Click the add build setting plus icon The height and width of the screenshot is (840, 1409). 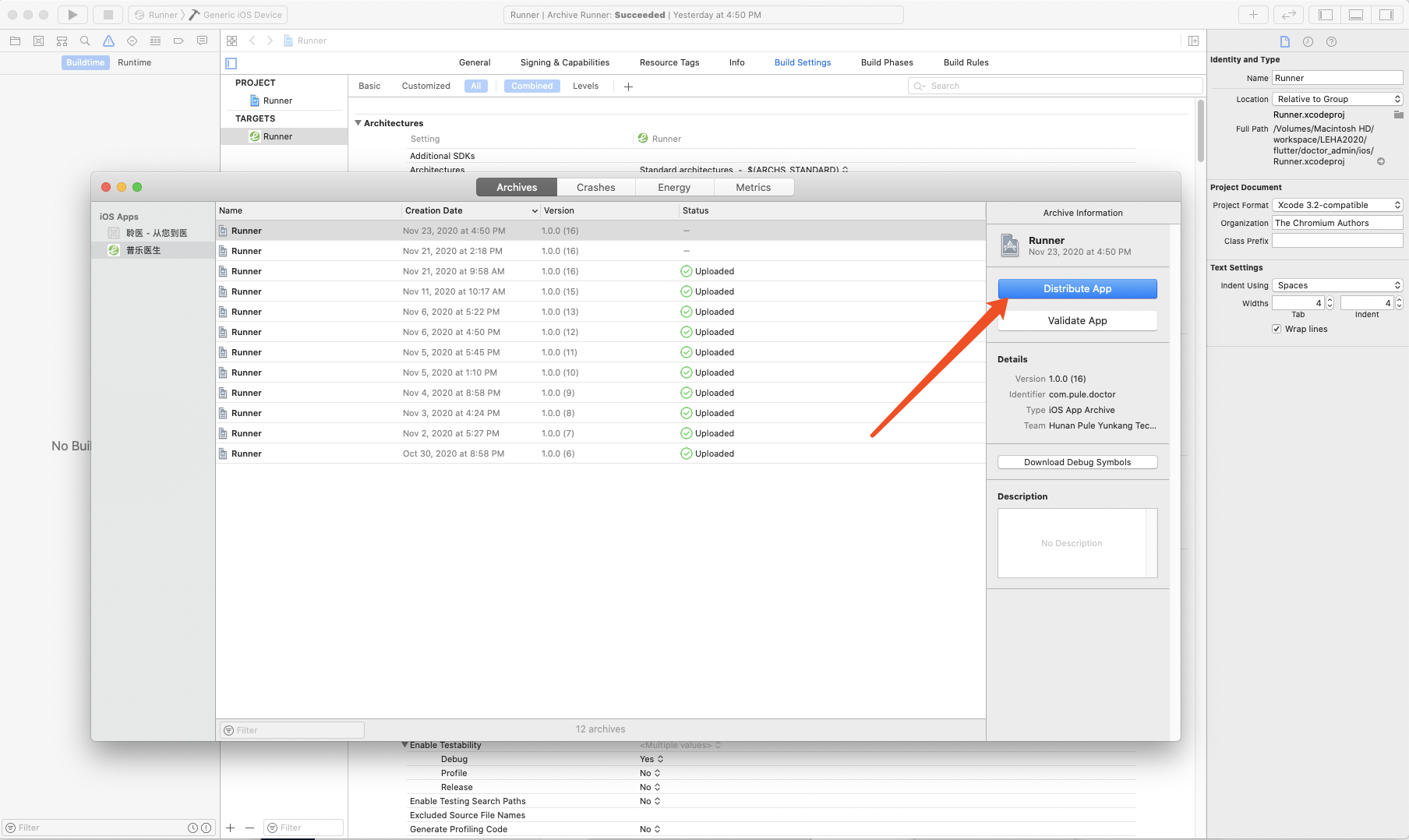tap(628, 86)
